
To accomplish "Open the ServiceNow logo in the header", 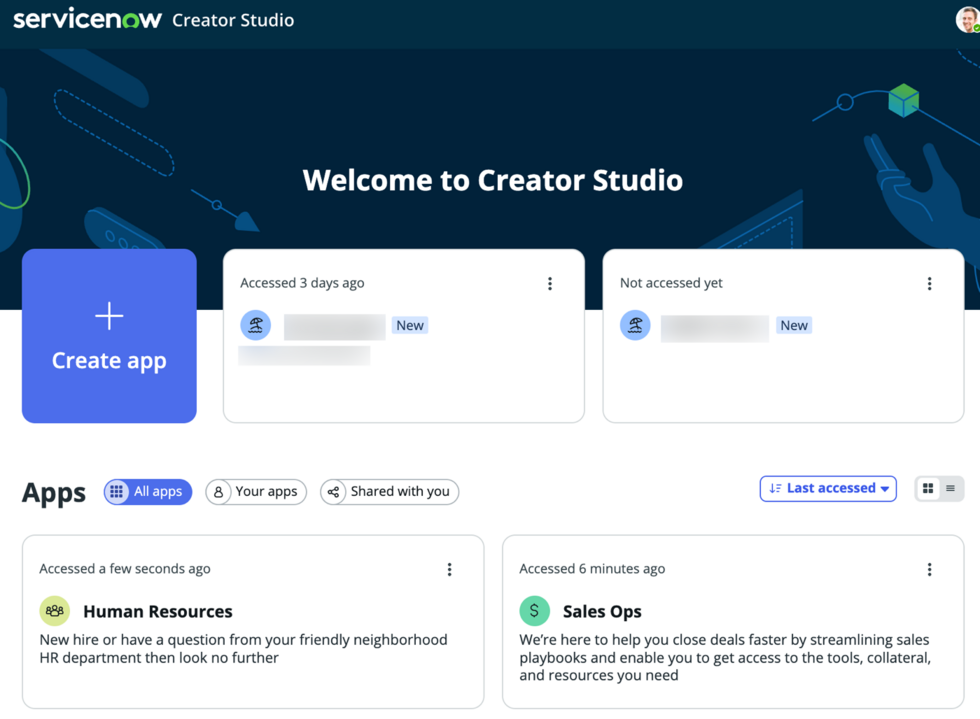I will 88,19.
